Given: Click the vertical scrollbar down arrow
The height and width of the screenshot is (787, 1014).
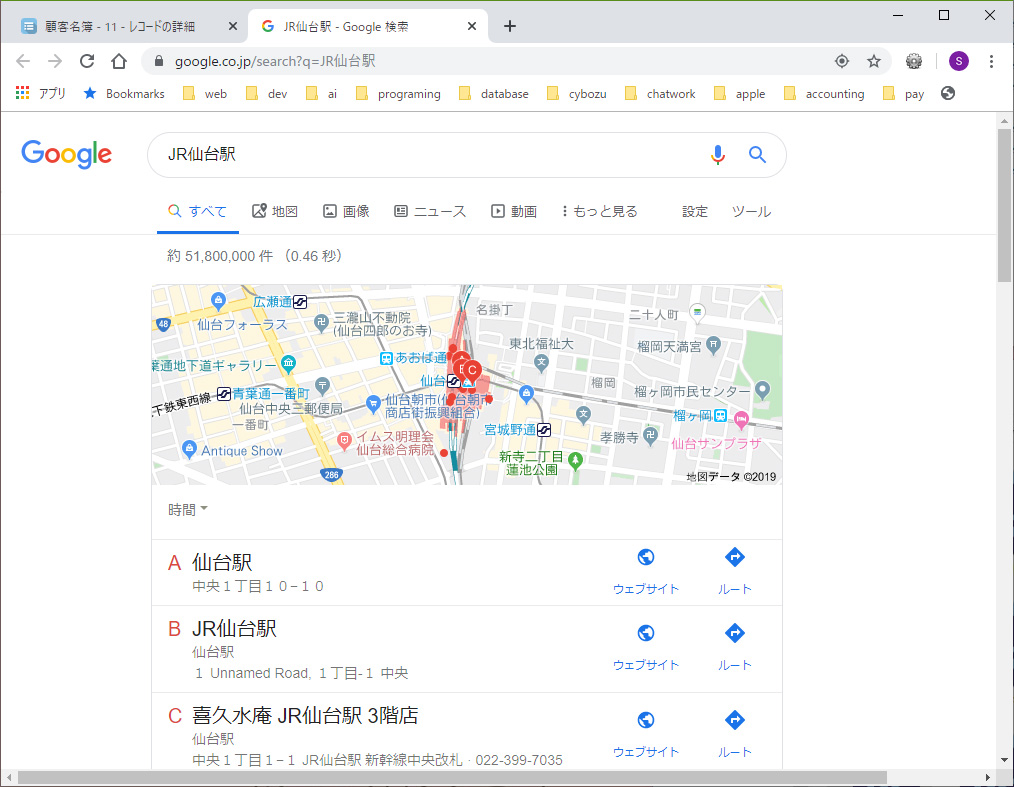Looking at the screenshot, I should point(1004,760).
